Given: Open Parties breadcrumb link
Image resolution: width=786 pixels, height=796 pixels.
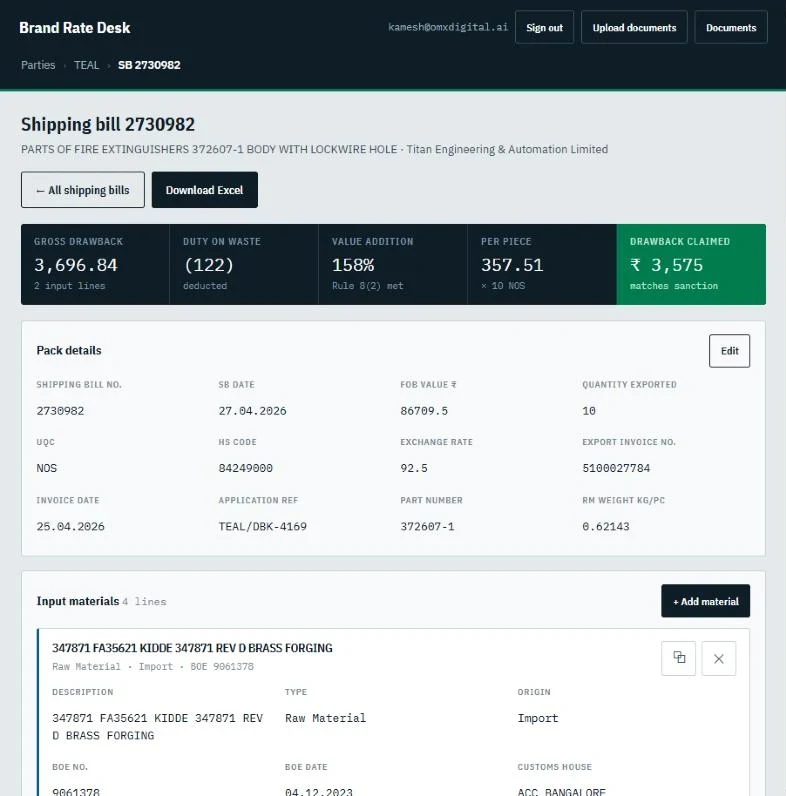Looking at the screenshot, I should [x=38, y=65].
